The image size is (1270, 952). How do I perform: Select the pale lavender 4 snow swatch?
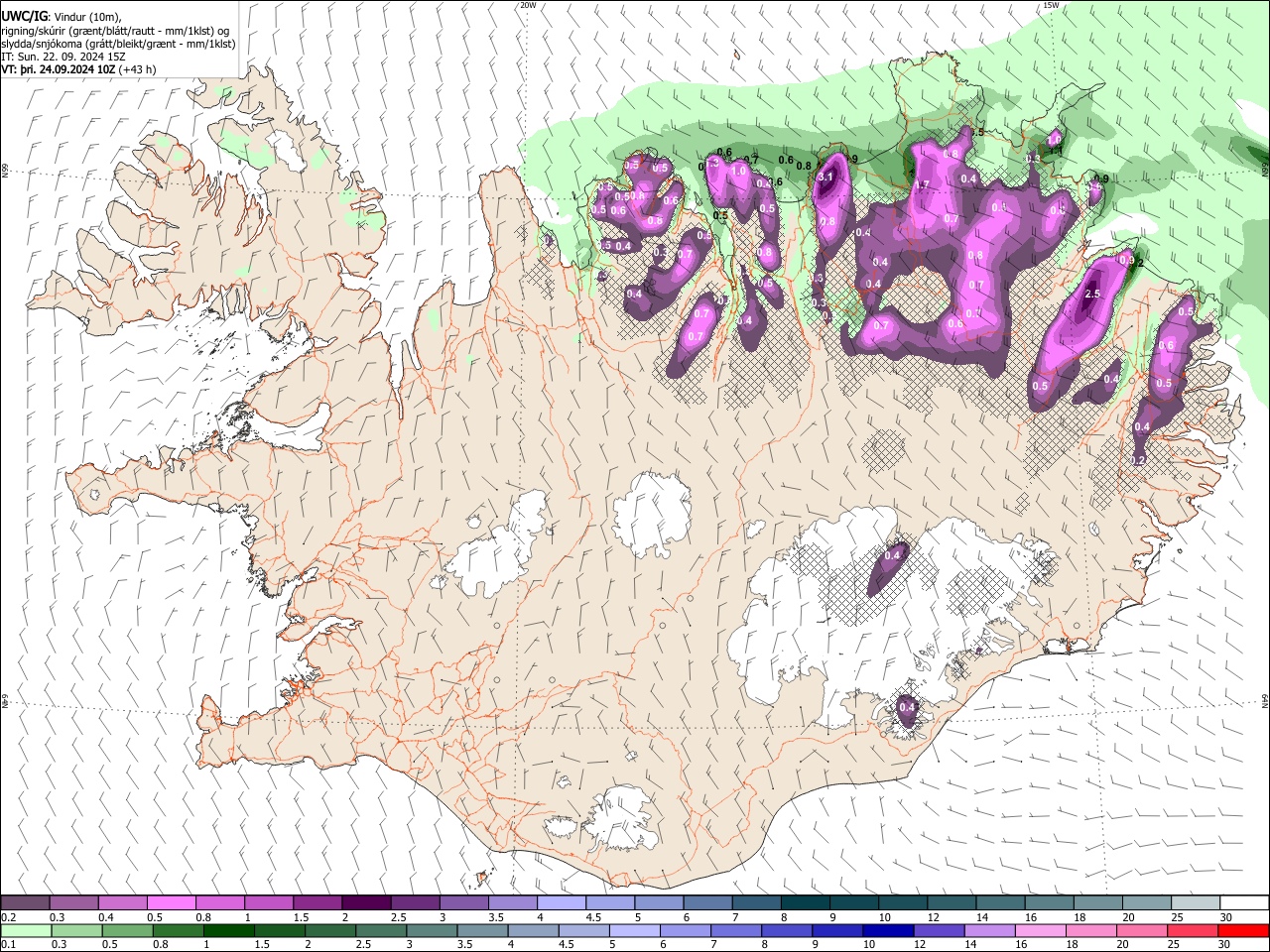[x=562, y=902]
